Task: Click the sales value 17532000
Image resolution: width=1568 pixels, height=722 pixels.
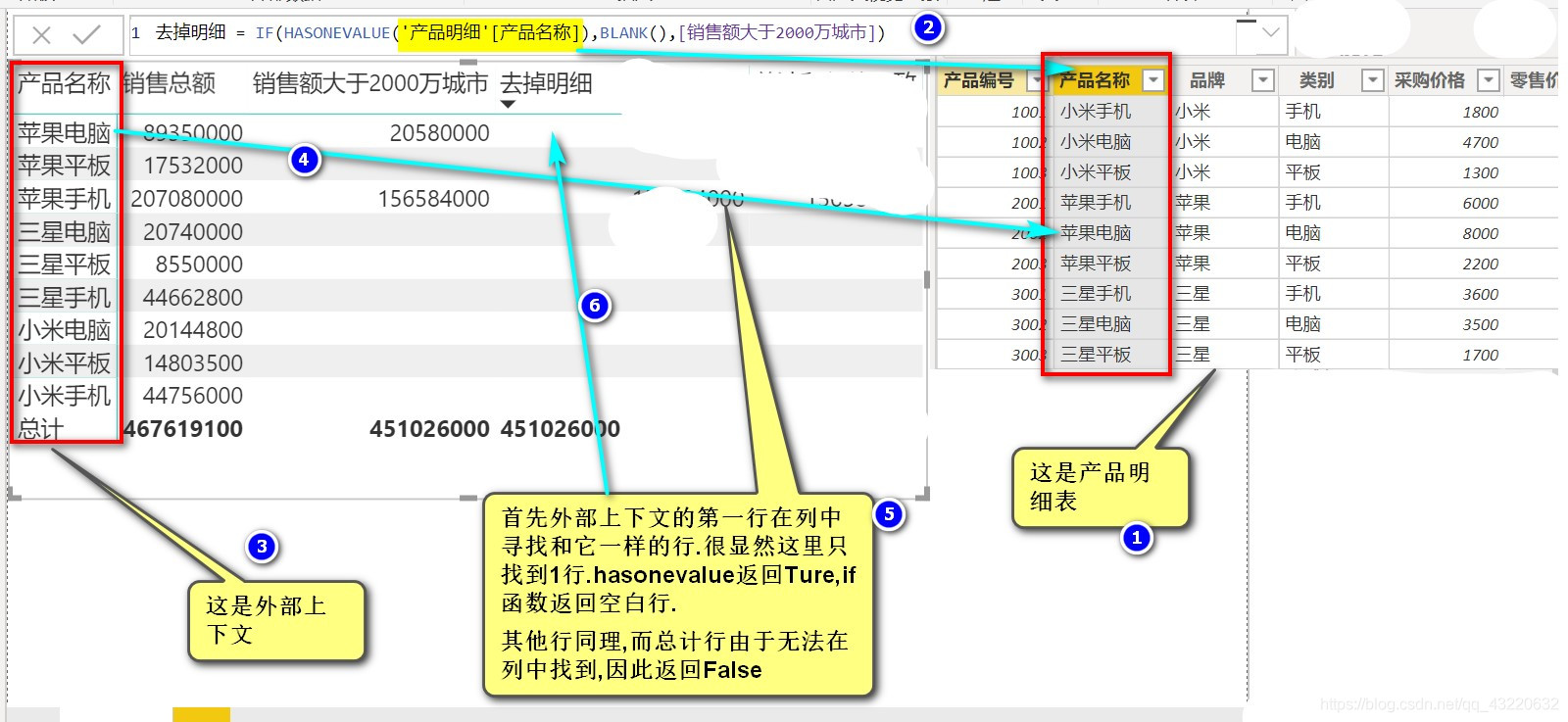Action: point(193,166)
